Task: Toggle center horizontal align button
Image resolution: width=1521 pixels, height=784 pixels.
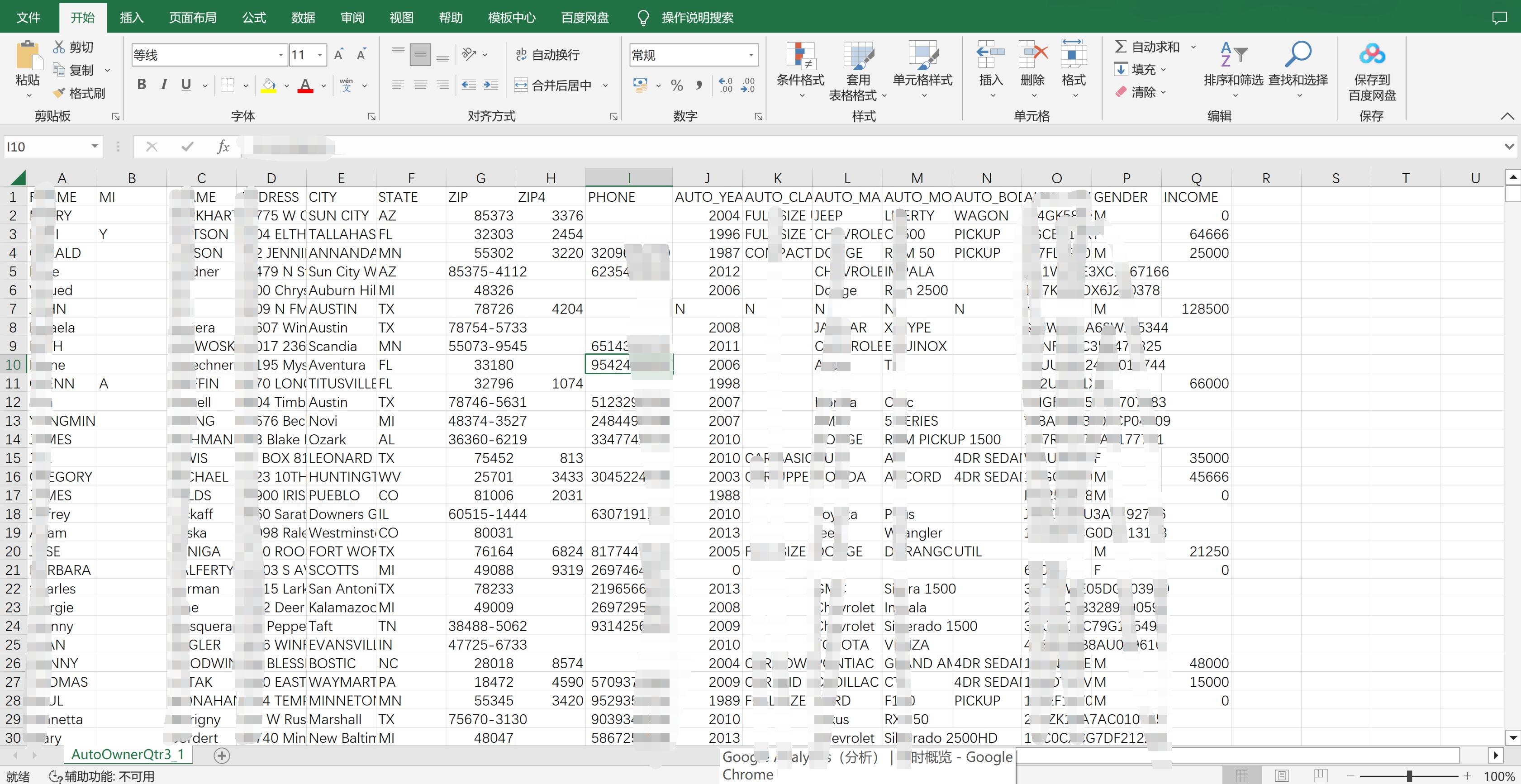Action: pyautogui.click(x=420, y=85)
